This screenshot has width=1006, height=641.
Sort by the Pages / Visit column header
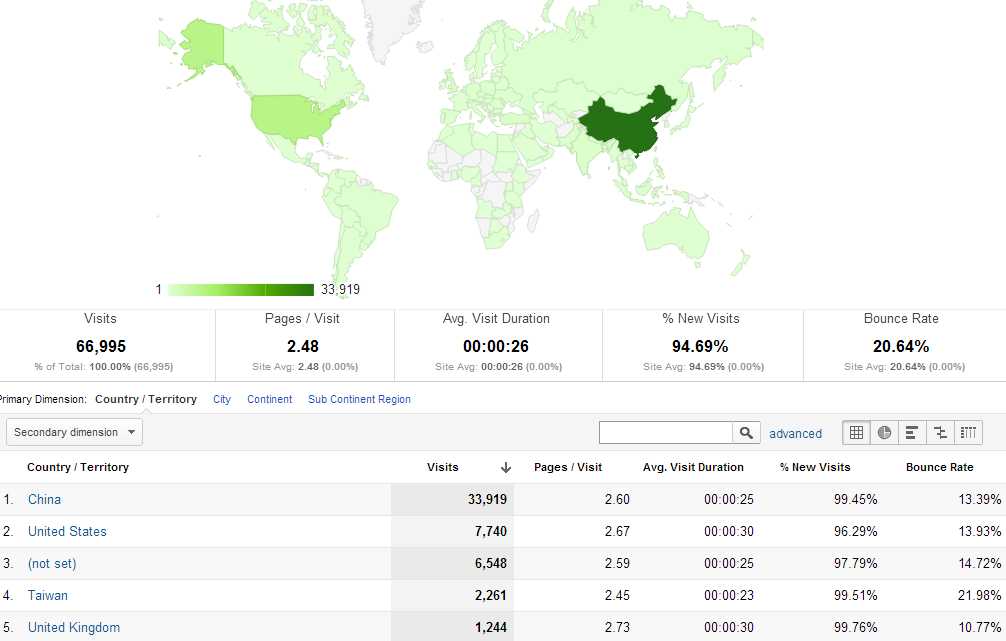pos(568,467)
